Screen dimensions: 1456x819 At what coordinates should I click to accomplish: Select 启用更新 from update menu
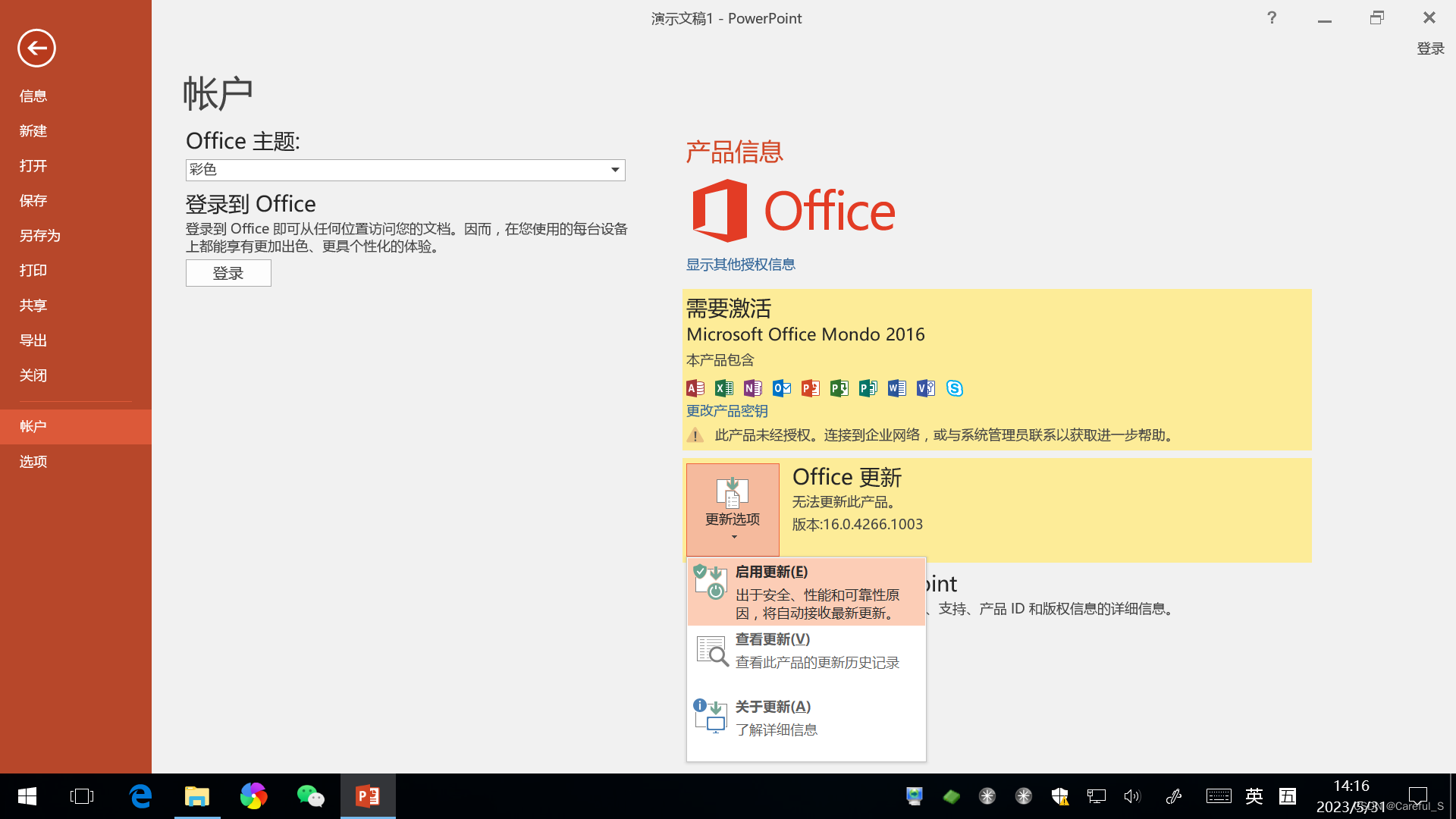click(805, 592)
